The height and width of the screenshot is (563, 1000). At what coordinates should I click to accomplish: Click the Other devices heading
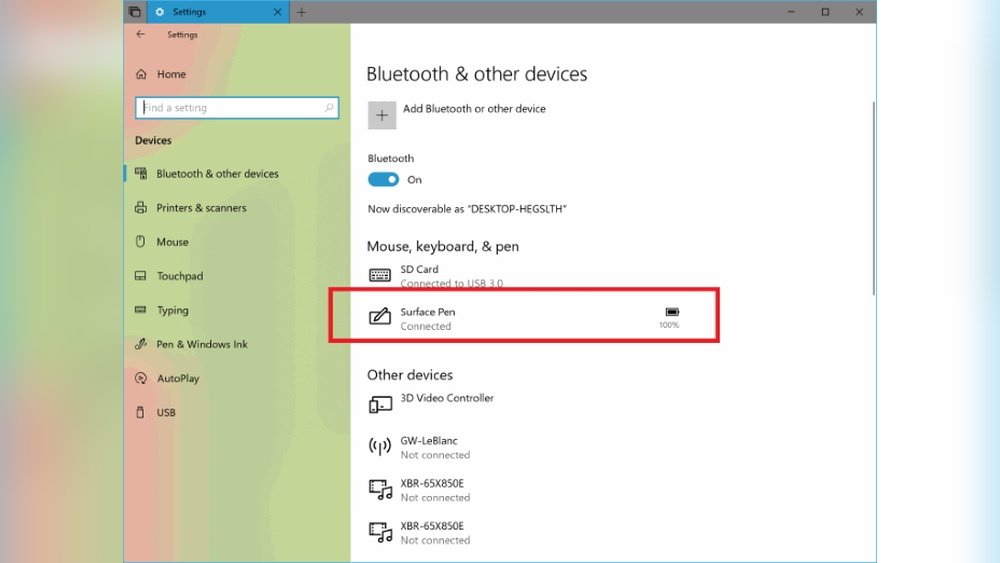pyautogui.click(x=409, y=375)
